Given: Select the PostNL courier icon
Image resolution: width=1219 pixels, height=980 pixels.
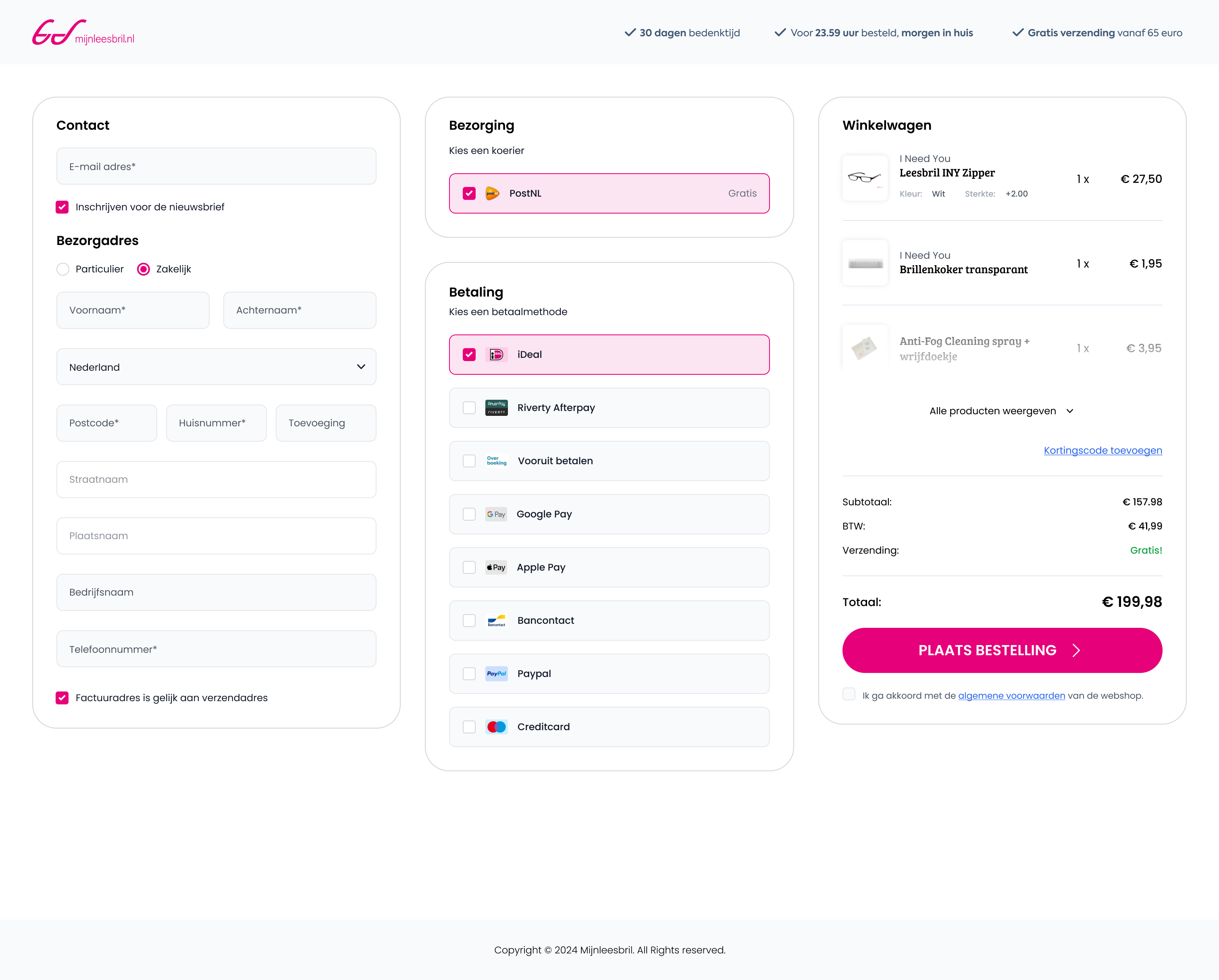Looking at the screenshot, I should click(x=493, y=193).
